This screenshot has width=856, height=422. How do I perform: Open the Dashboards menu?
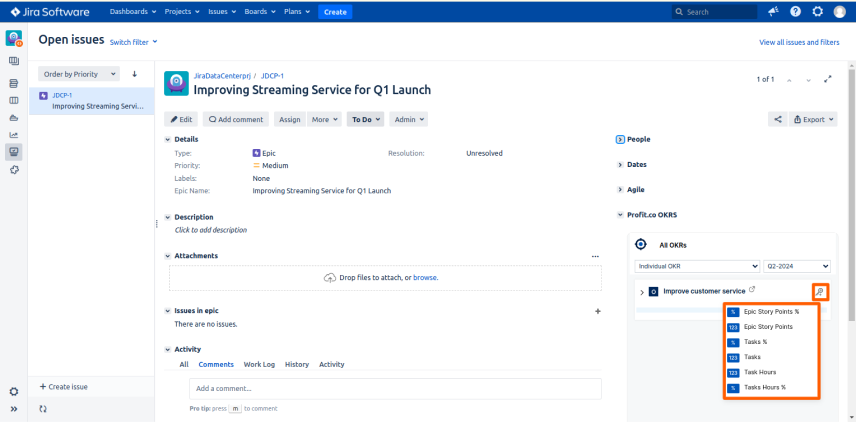click(x=133, y=11)
